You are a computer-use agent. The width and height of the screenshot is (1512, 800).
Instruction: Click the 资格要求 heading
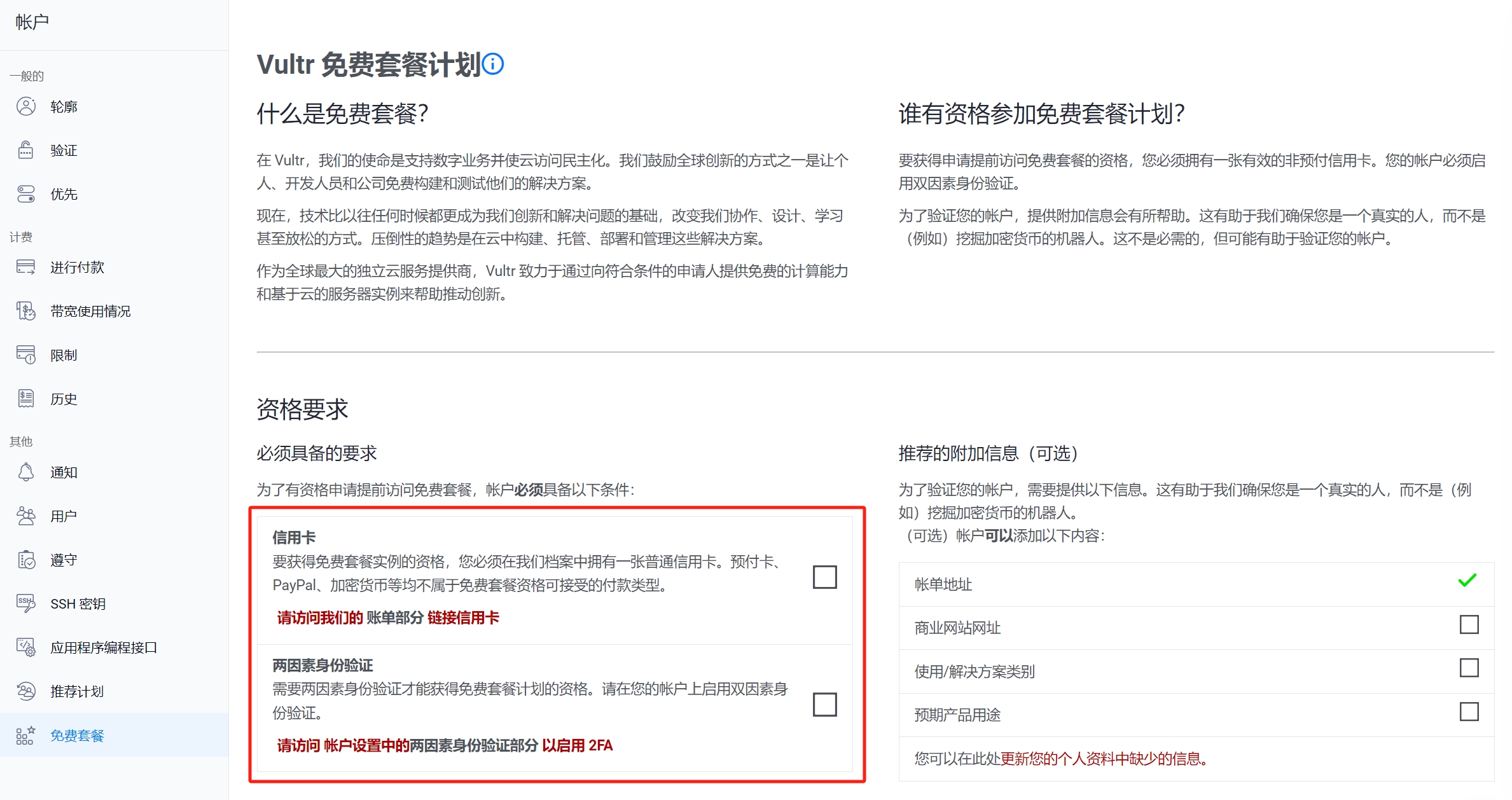click(303, 409)
